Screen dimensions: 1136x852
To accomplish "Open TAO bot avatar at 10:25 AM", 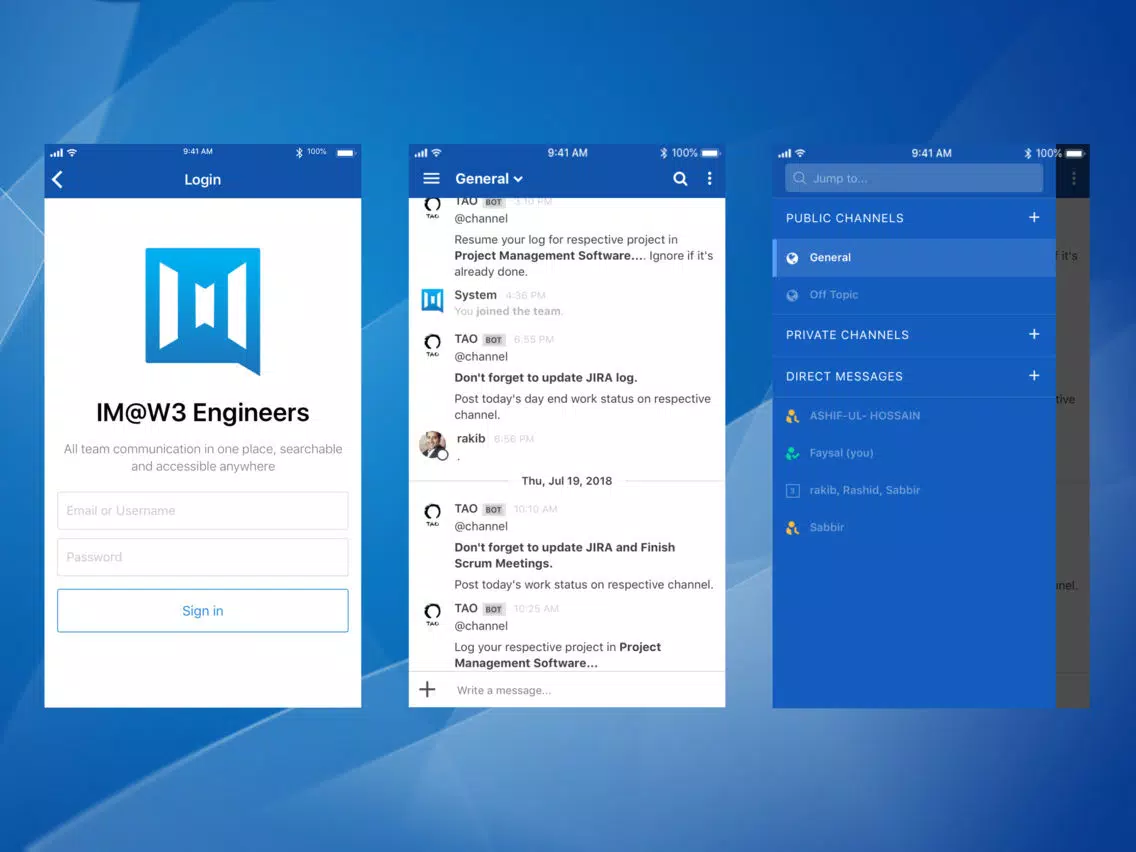I will click(x=433, y=613).
